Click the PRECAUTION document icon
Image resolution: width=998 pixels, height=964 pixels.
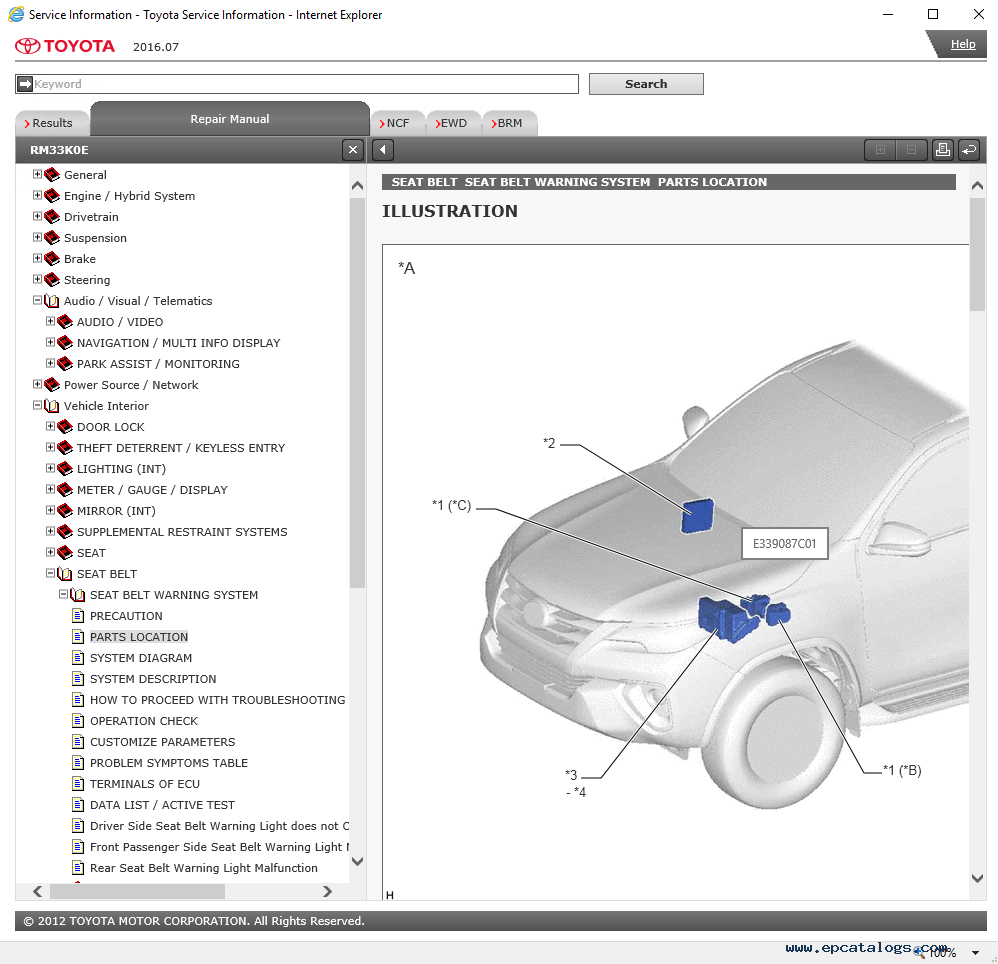(x=78, y=615)
